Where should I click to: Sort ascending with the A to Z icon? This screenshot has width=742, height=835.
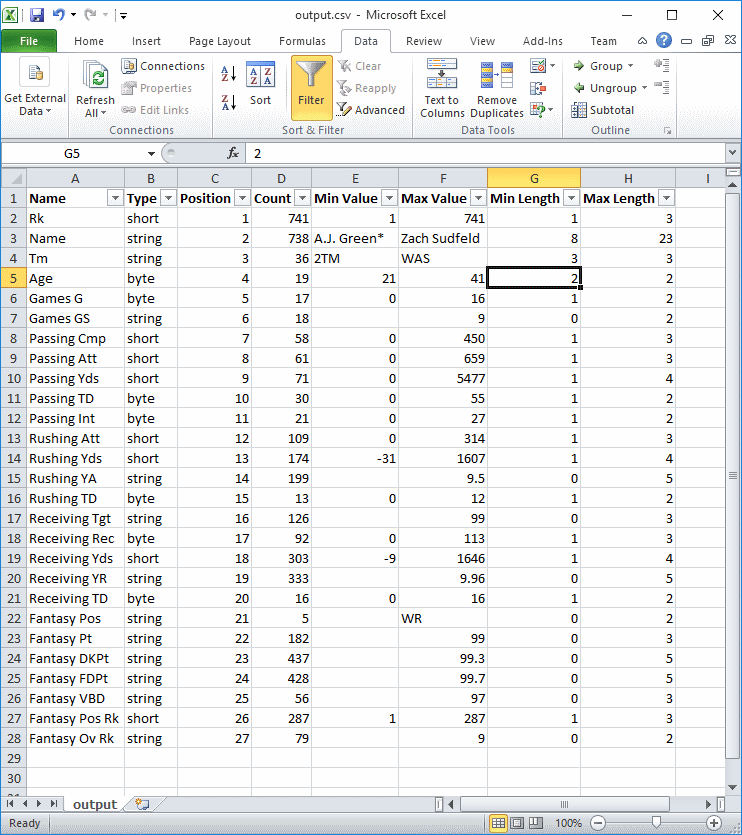point(229,73)
